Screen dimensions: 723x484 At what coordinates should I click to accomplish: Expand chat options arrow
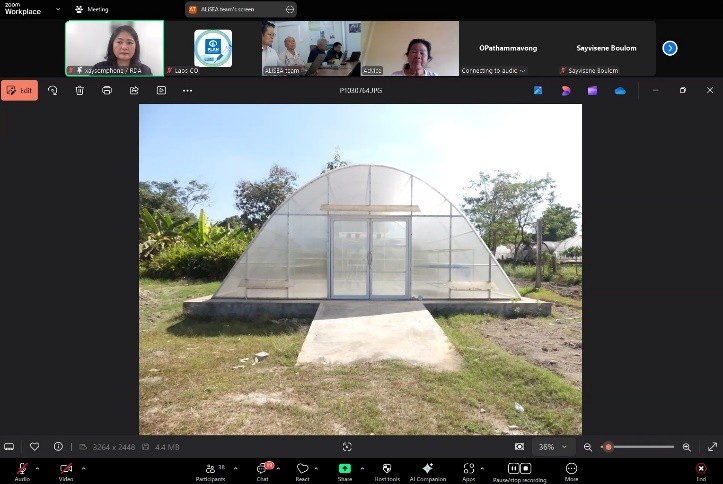(x=278, y=469)
